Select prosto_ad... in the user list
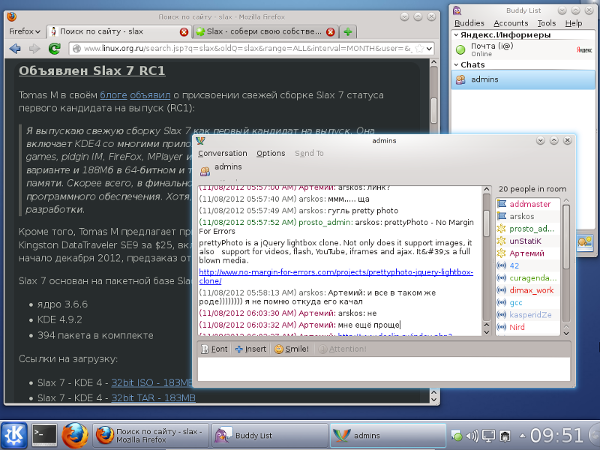 [528, 229]
